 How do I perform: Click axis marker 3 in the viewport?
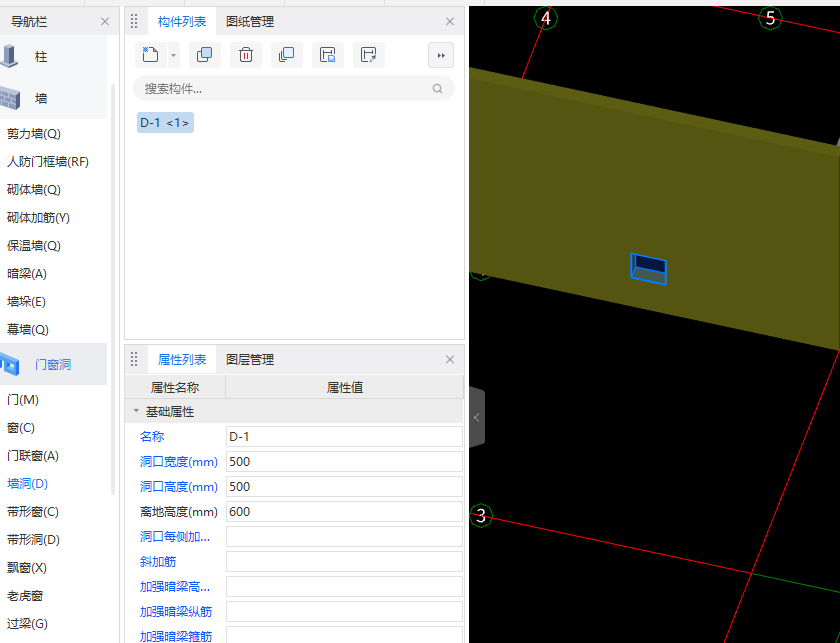coord(481,515)
